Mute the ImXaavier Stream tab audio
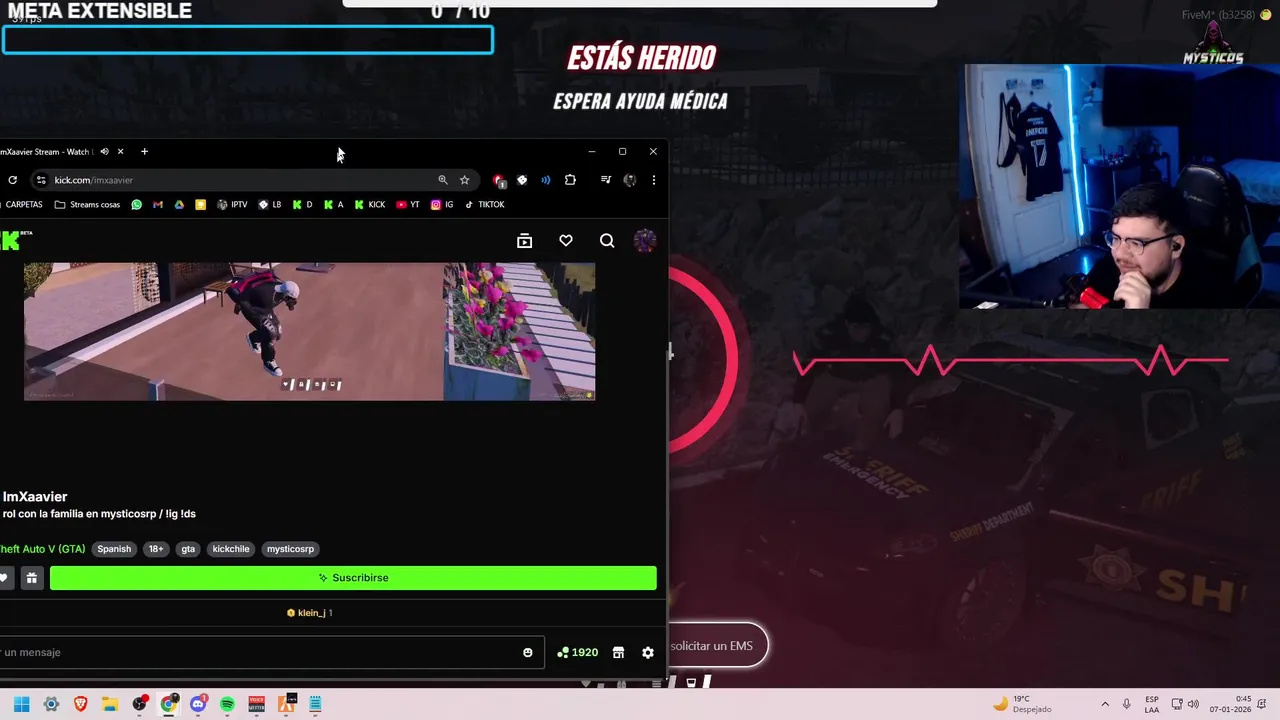This screenshot has width=1280, height=720. (104, 152)
